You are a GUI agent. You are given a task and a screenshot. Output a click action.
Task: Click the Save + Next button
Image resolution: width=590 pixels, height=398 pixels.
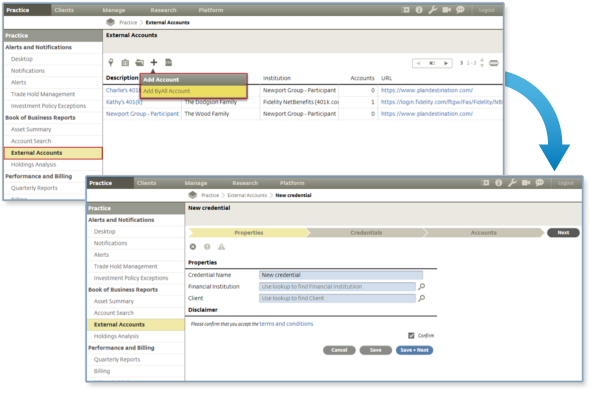(x=414, y=350)
